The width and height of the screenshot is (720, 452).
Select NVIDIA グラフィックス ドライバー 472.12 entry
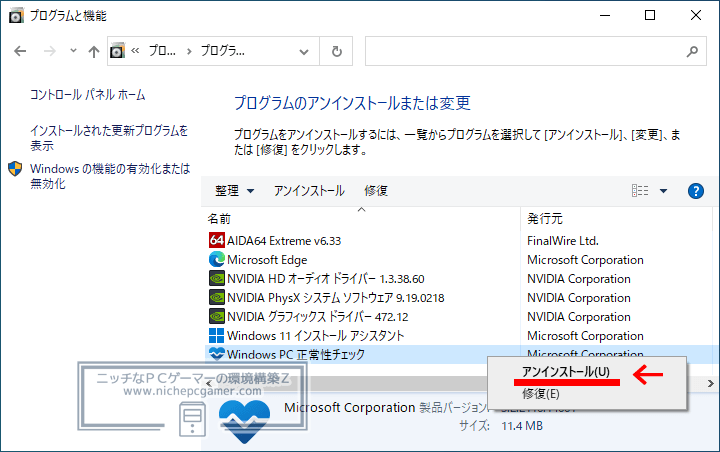(317, 317)
